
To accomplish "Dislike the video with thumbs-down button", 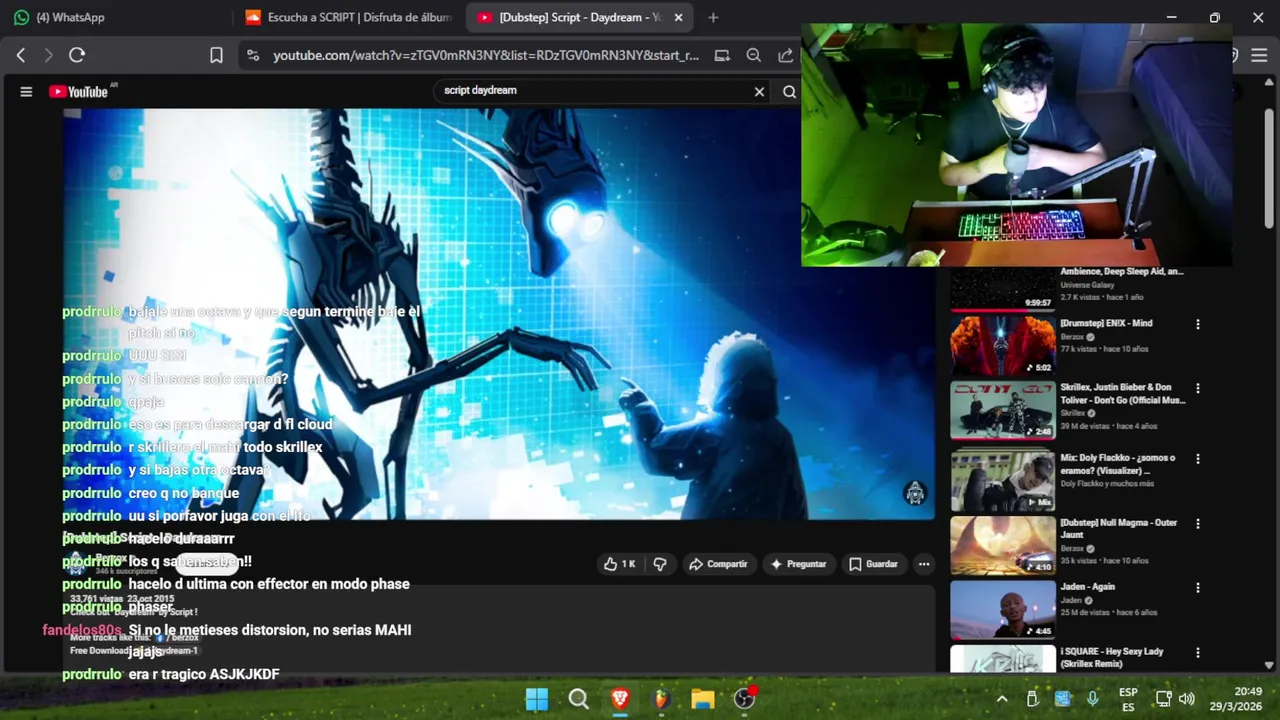I will click(660, 564).
